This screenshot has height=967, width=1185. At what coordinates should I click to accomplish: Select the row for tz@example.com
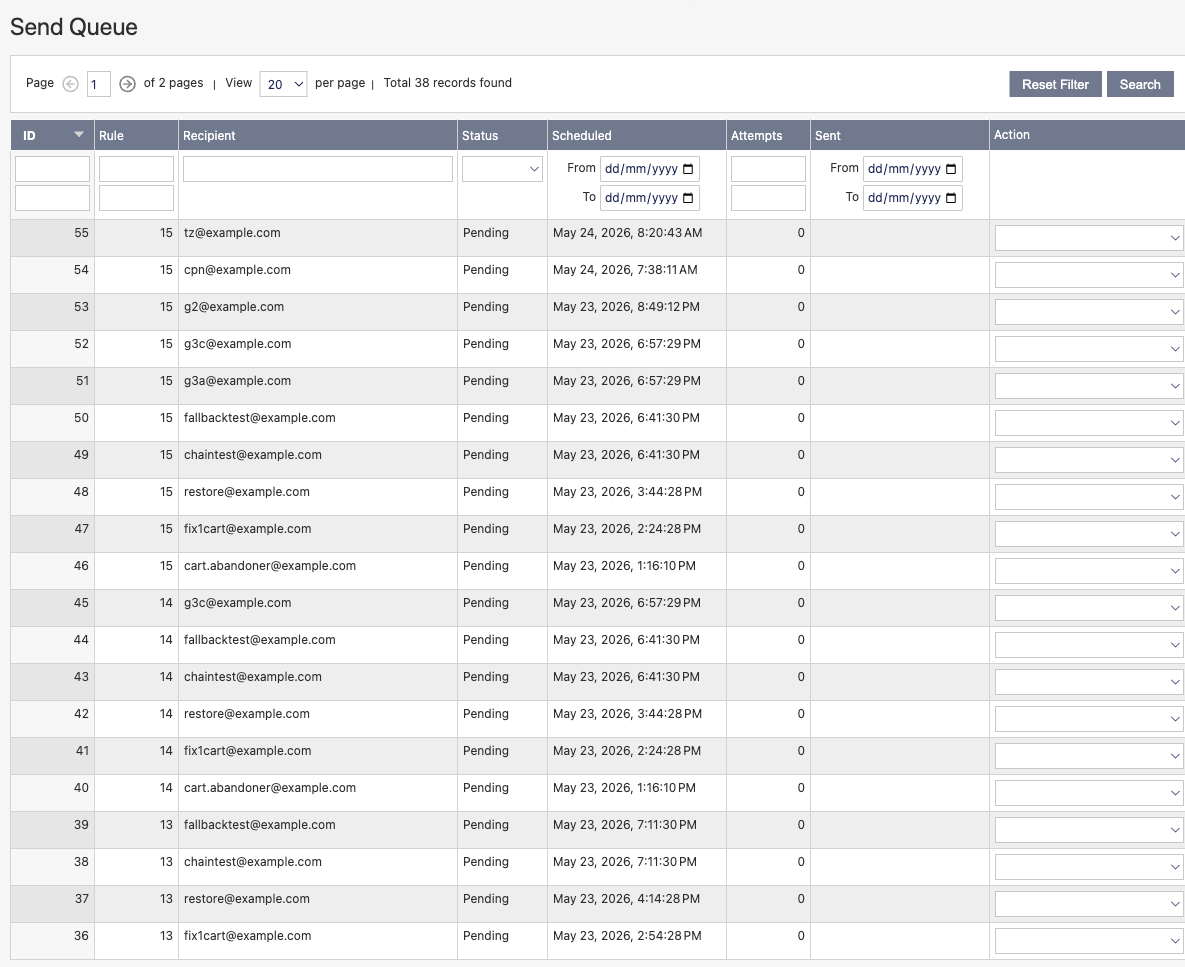[x=597, y=238]
